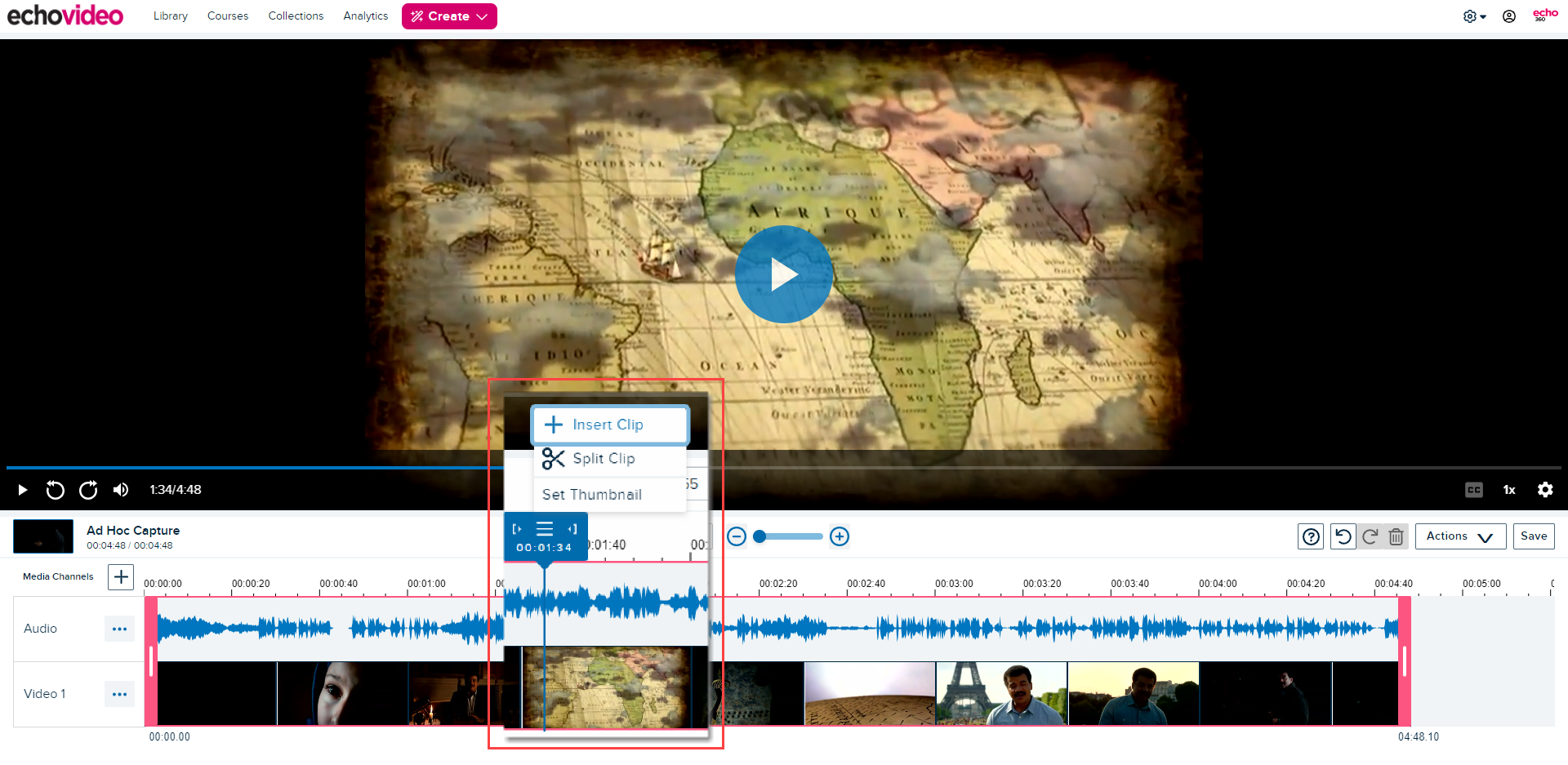Zoom in the timeline with plus icon
Viewport: 1568px width, 765px height.
coord(840,536)
